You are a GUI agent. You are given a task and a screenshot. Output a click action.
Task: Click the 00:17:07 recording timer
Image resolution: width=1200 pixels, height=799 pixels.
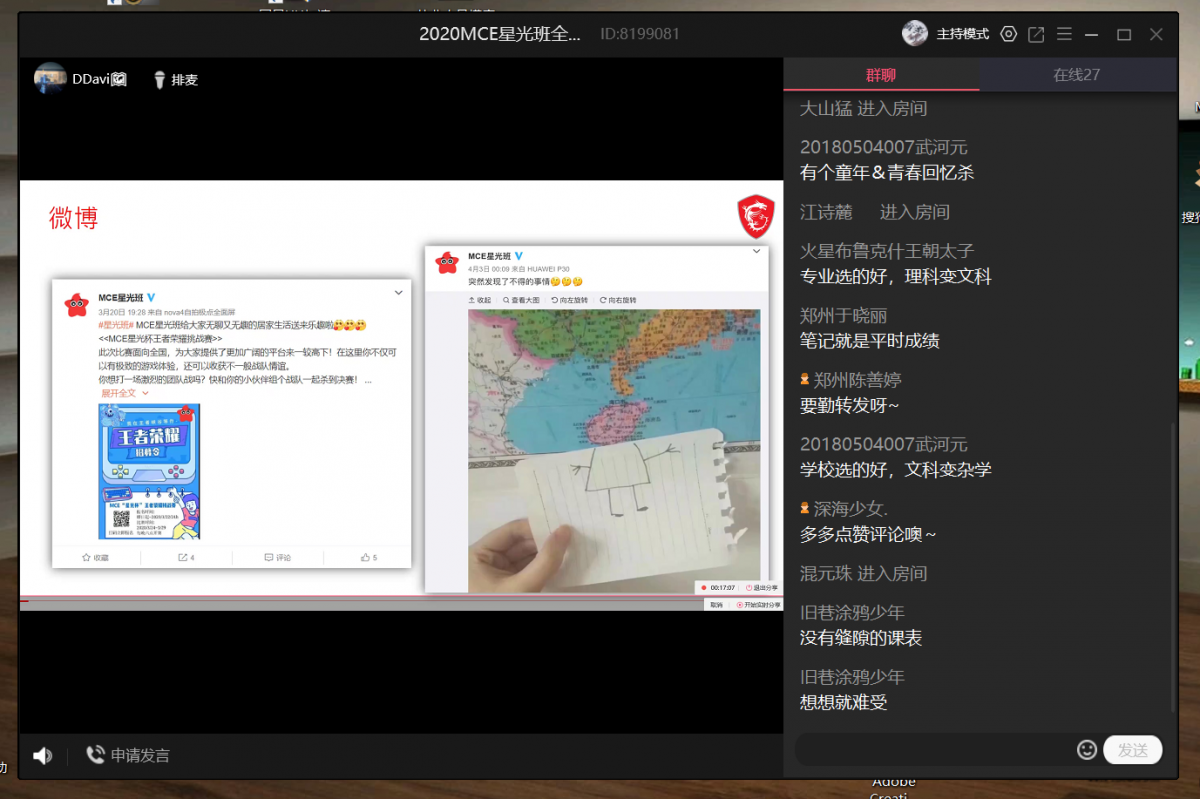tap(718, 588)
